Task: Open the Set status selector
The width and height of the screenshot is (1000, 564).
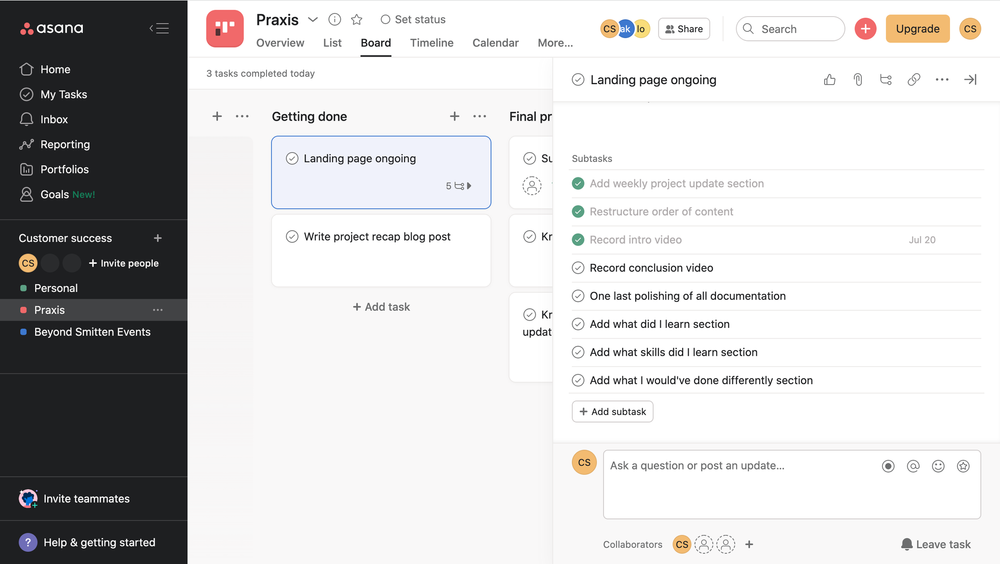Action: tap(413, 19)
